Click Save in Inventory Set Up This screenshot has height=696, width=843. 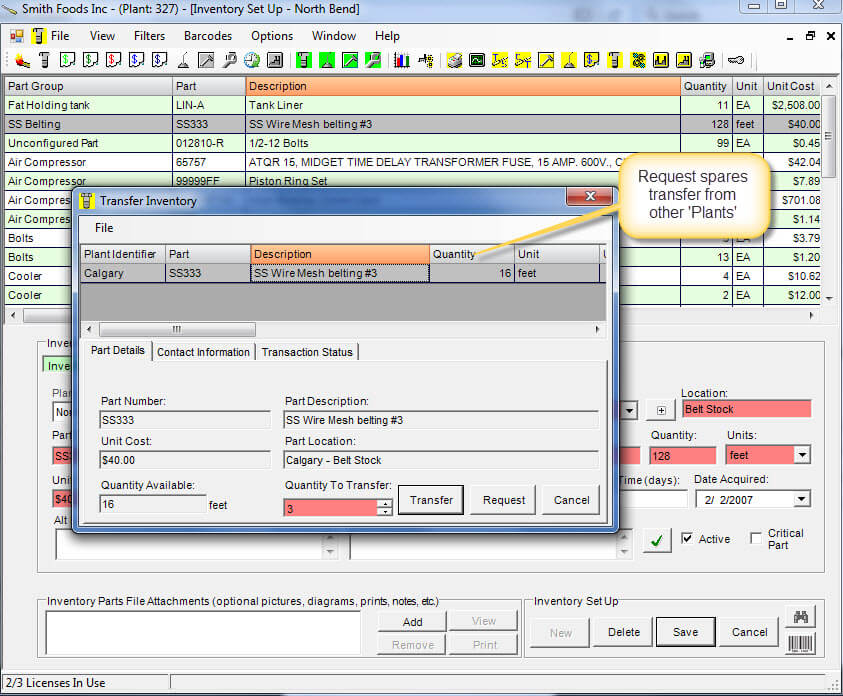[685, 632]
